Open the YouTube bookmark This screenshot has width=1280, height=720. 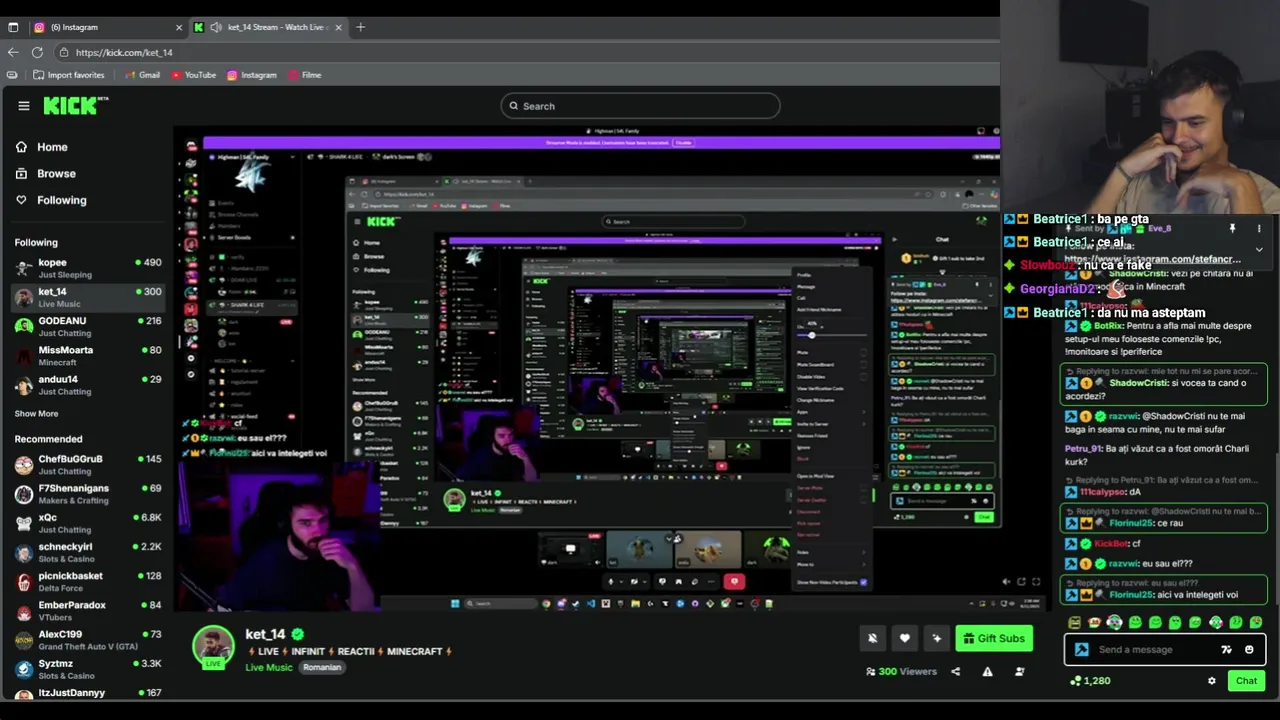click(x=193, y=75)
